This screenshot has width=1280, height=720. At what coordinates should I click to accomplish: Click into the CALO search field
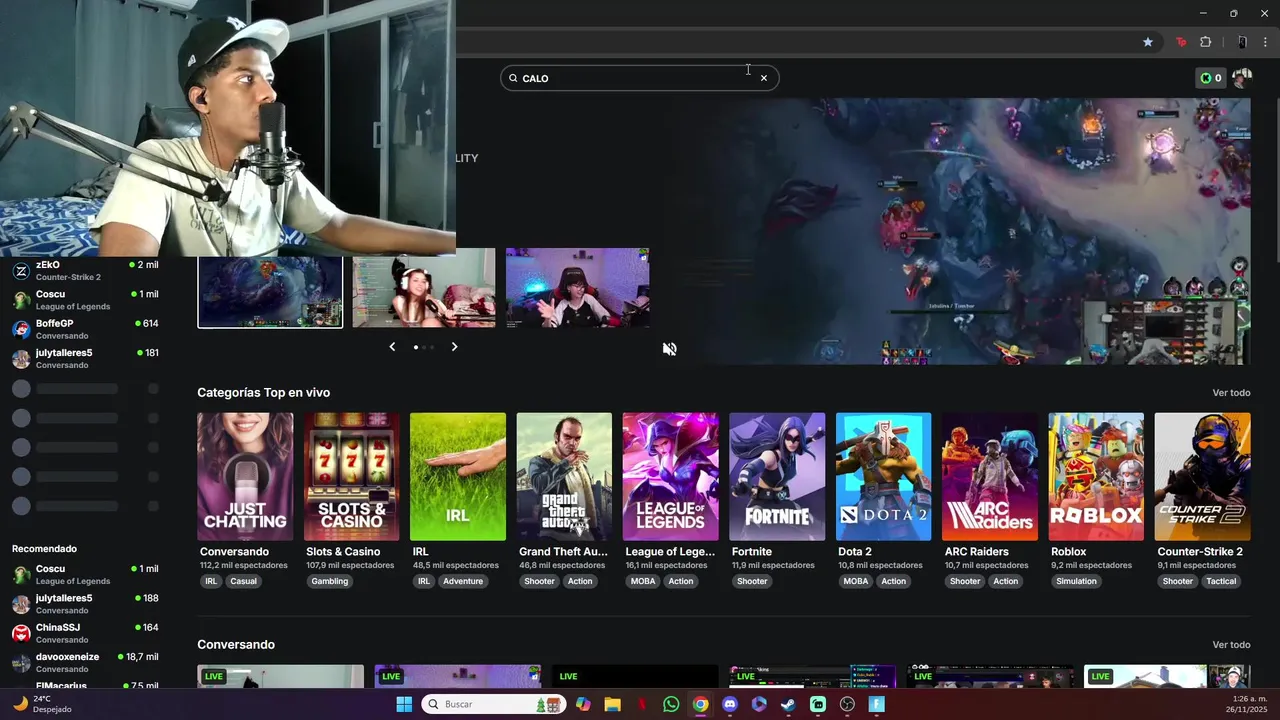coord(638,78)
